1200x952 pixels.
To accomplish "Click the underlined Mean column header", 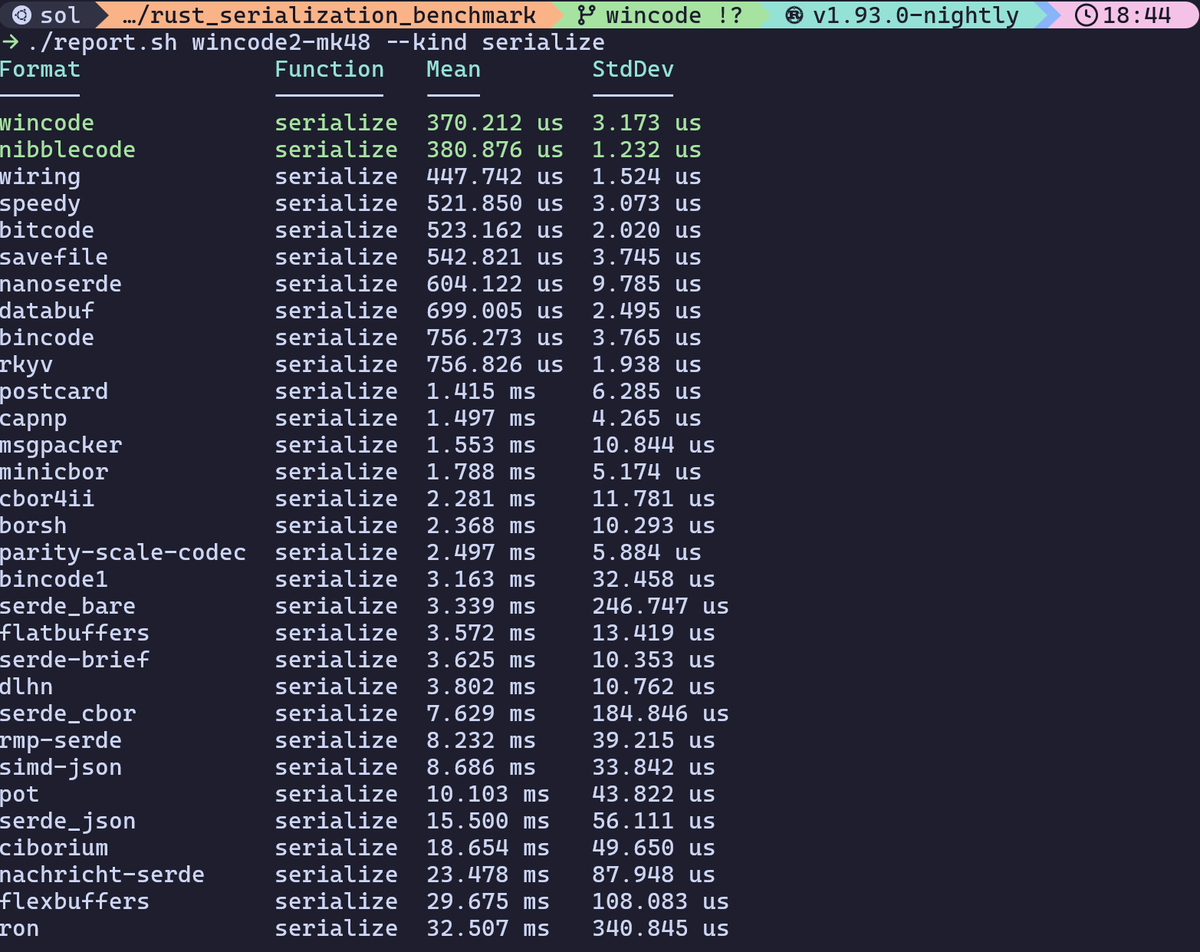I will coord(453,69).
